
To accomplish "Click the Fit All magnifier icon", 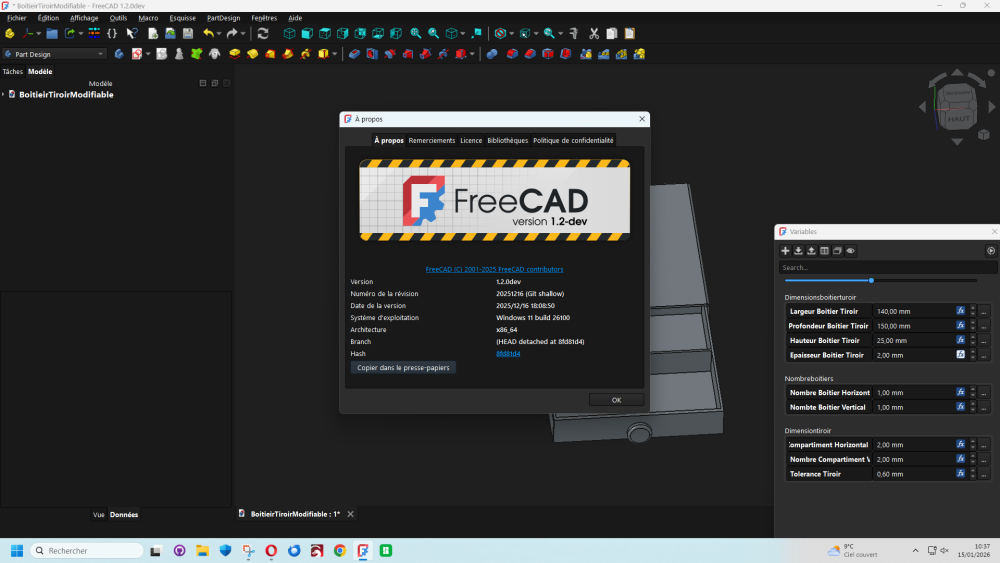I will coord(416,33).
